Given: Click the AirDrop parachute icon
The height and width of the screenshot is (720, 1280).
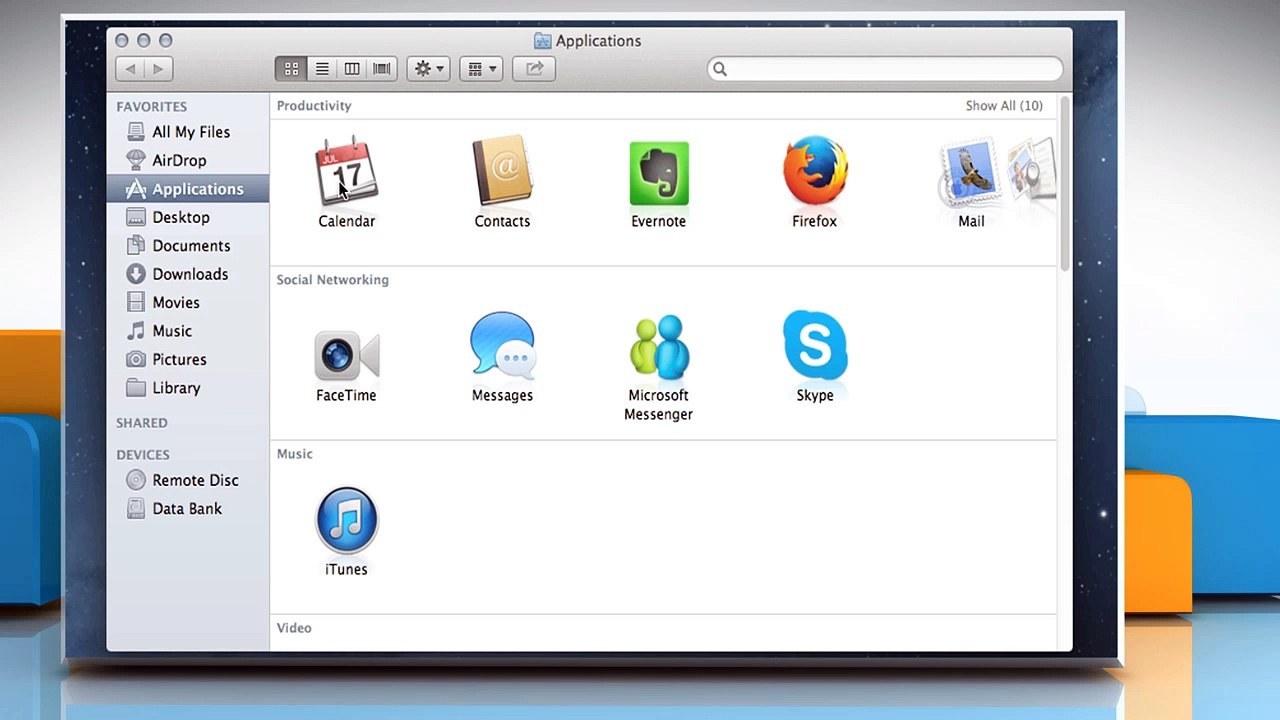Looking at the screenshot, I should click(136, 160).
